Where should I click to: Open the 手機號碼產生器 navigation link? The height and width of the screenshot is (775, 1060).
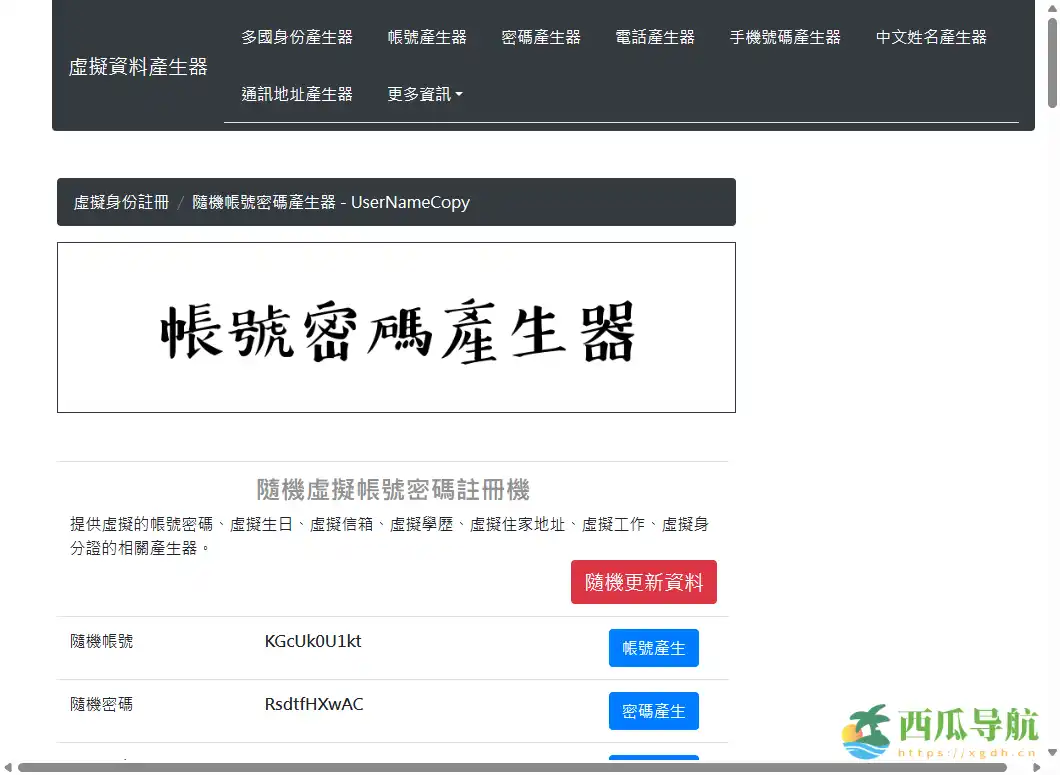click(x=785, y=37)
